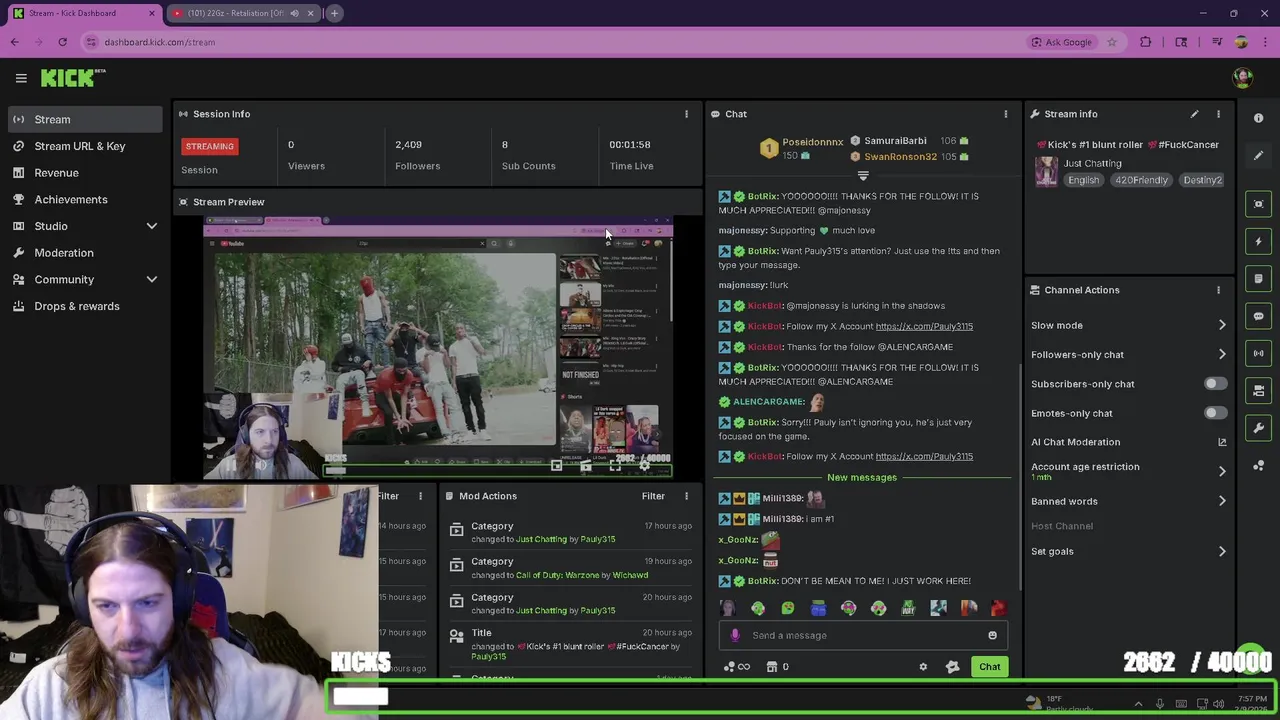1280x720 pixels.
Task: Expand Account age restriction options
Action: point(1222,471)
